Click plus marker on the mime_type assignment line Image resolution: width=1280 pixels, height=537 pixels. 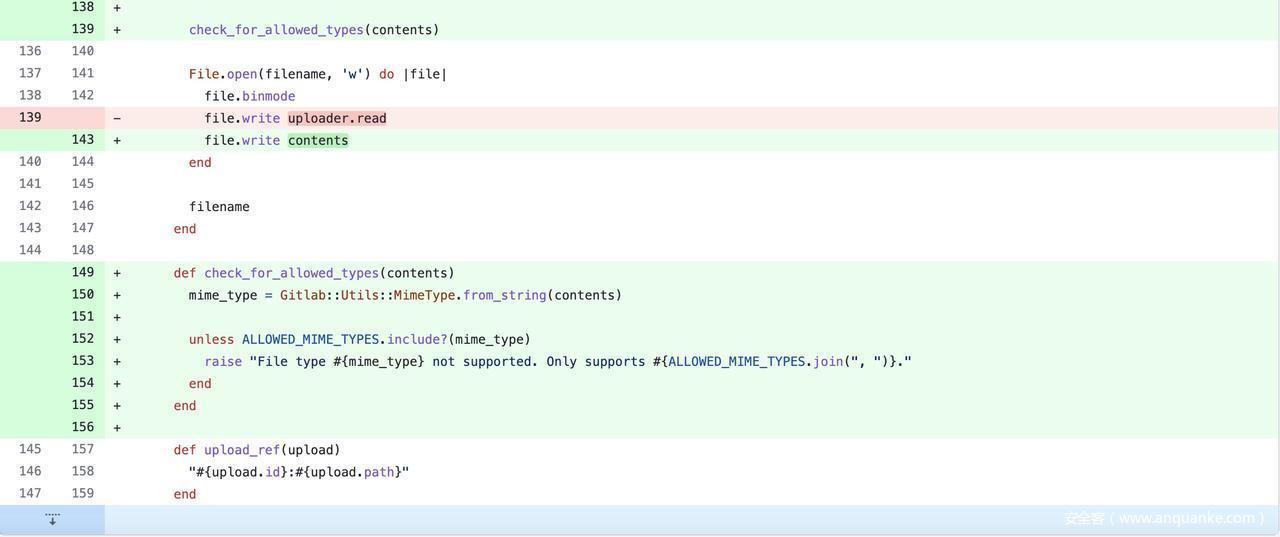click(x=117, y=295)
